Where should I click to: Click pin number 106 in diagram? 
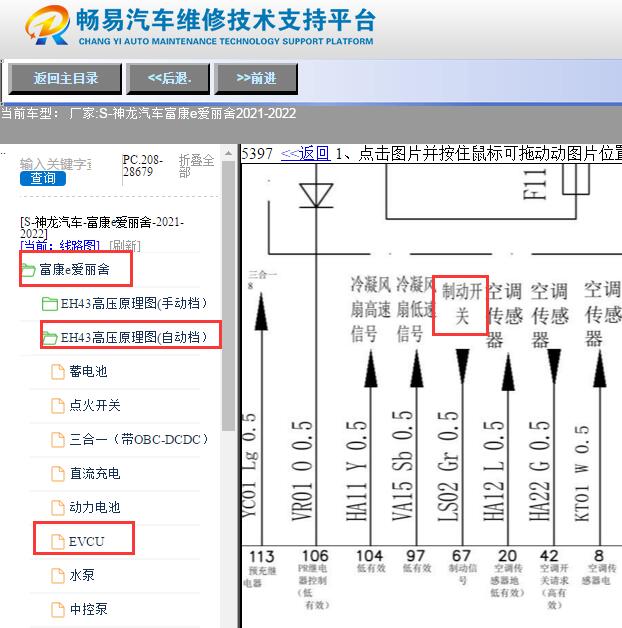(315, 556)
